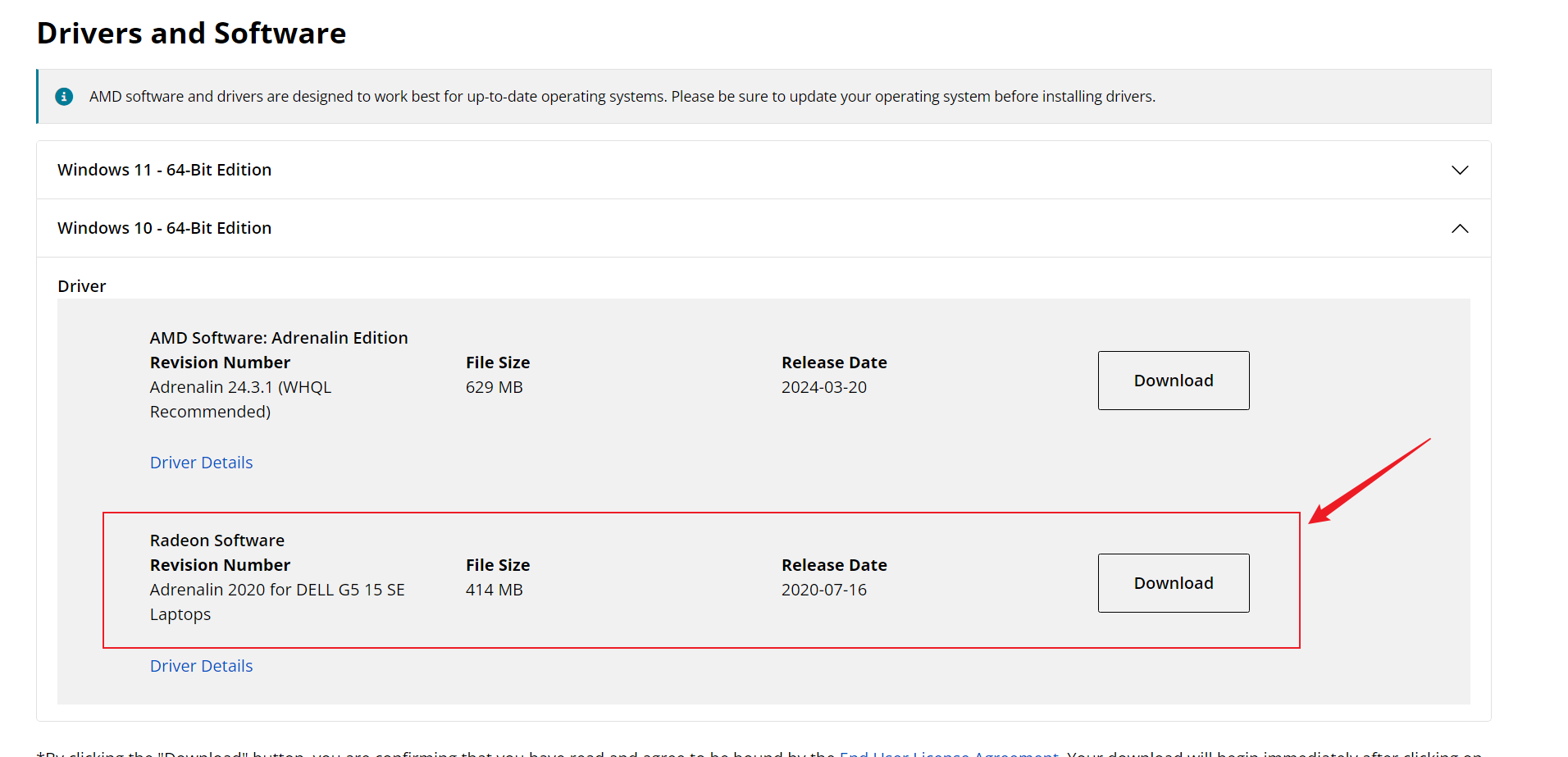Click the Windows 10 - 64-Bit Edition section header
This screenshot has height=757, width=1568.
[x=164, y=228]
